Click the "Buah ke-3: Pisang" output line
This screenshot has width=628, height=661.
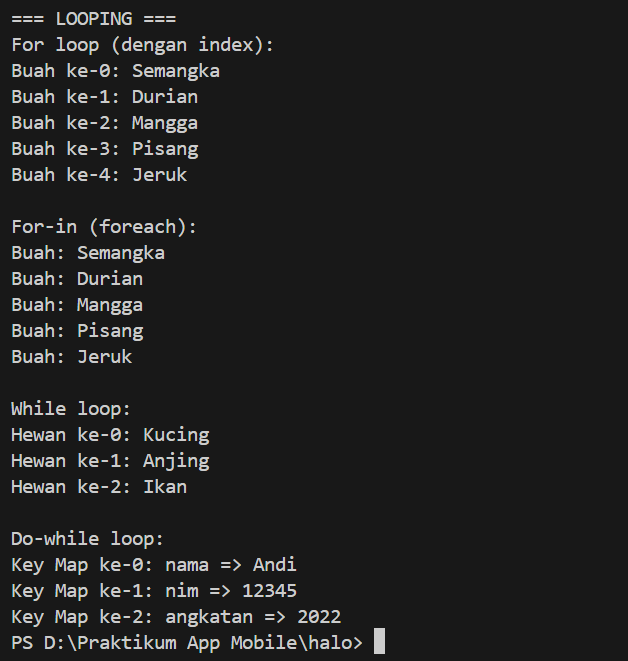click(x=104, y=148)
